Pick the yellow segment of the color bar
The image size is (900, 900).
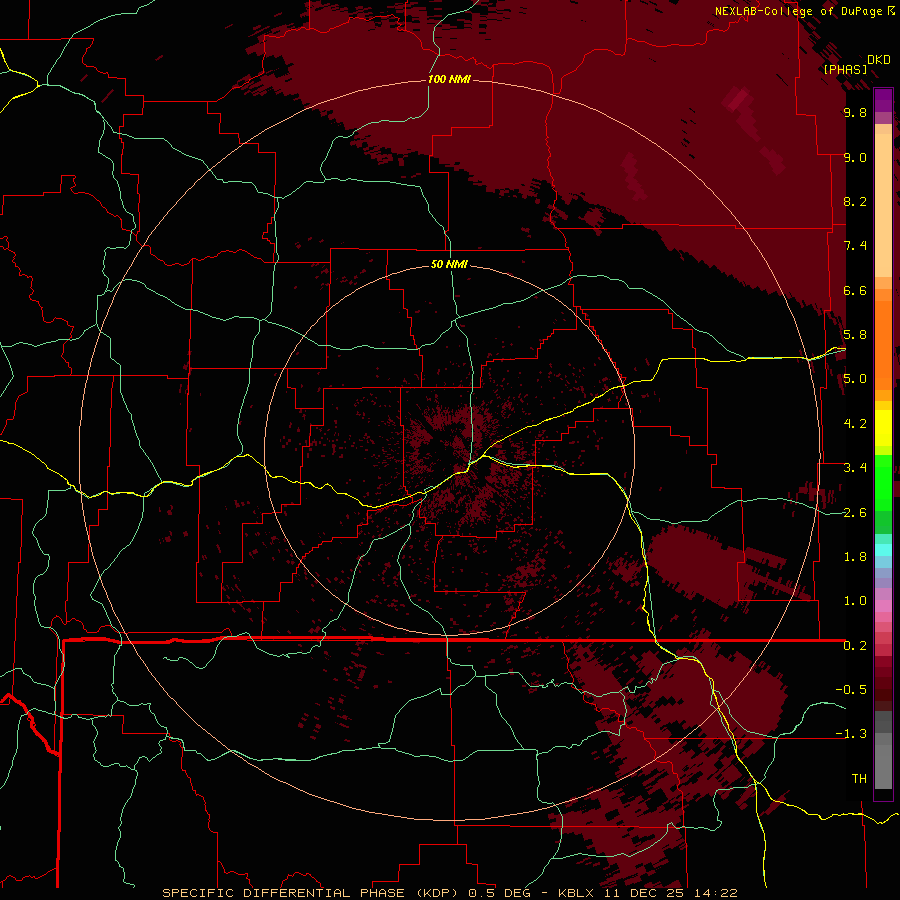point(883,428)
